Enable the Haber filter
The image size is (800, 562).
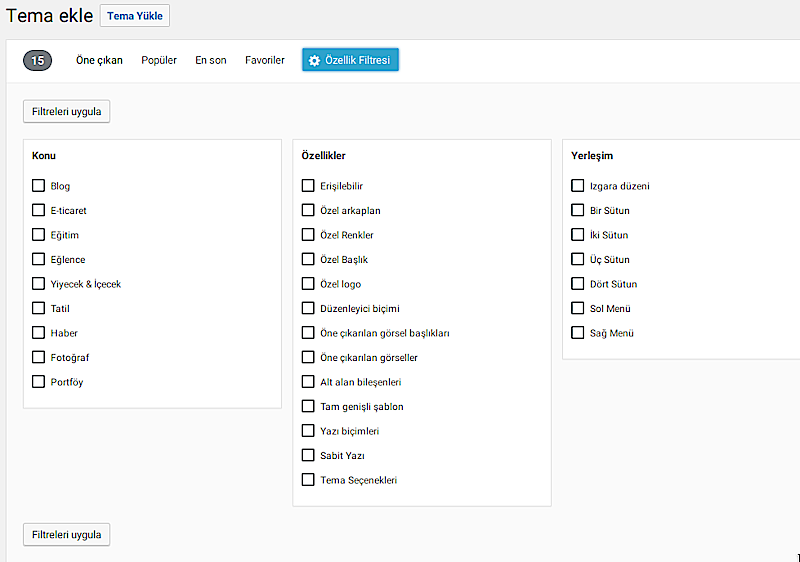pos(38,332)
